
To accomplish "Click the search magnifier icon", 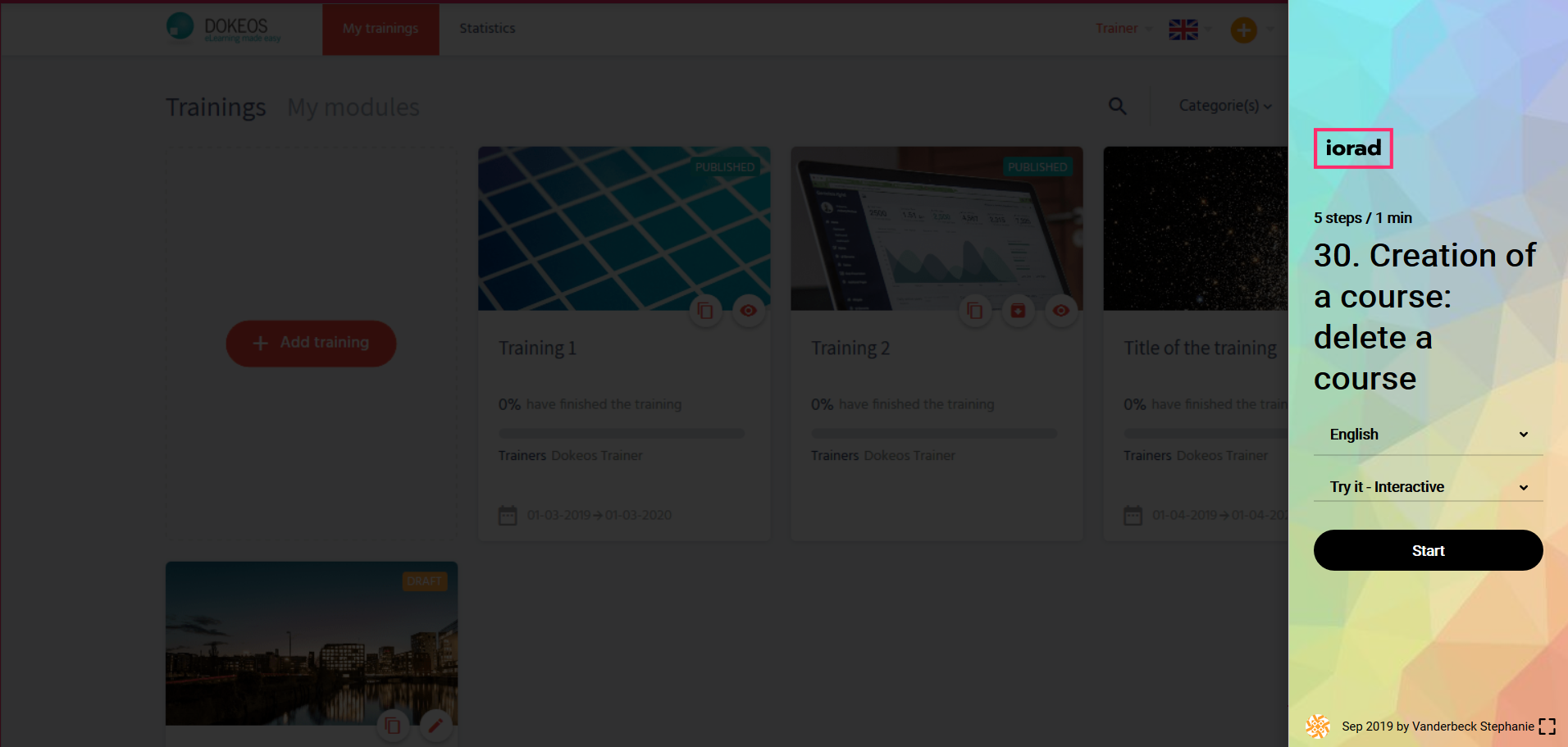I will (x=1117, y=106).
